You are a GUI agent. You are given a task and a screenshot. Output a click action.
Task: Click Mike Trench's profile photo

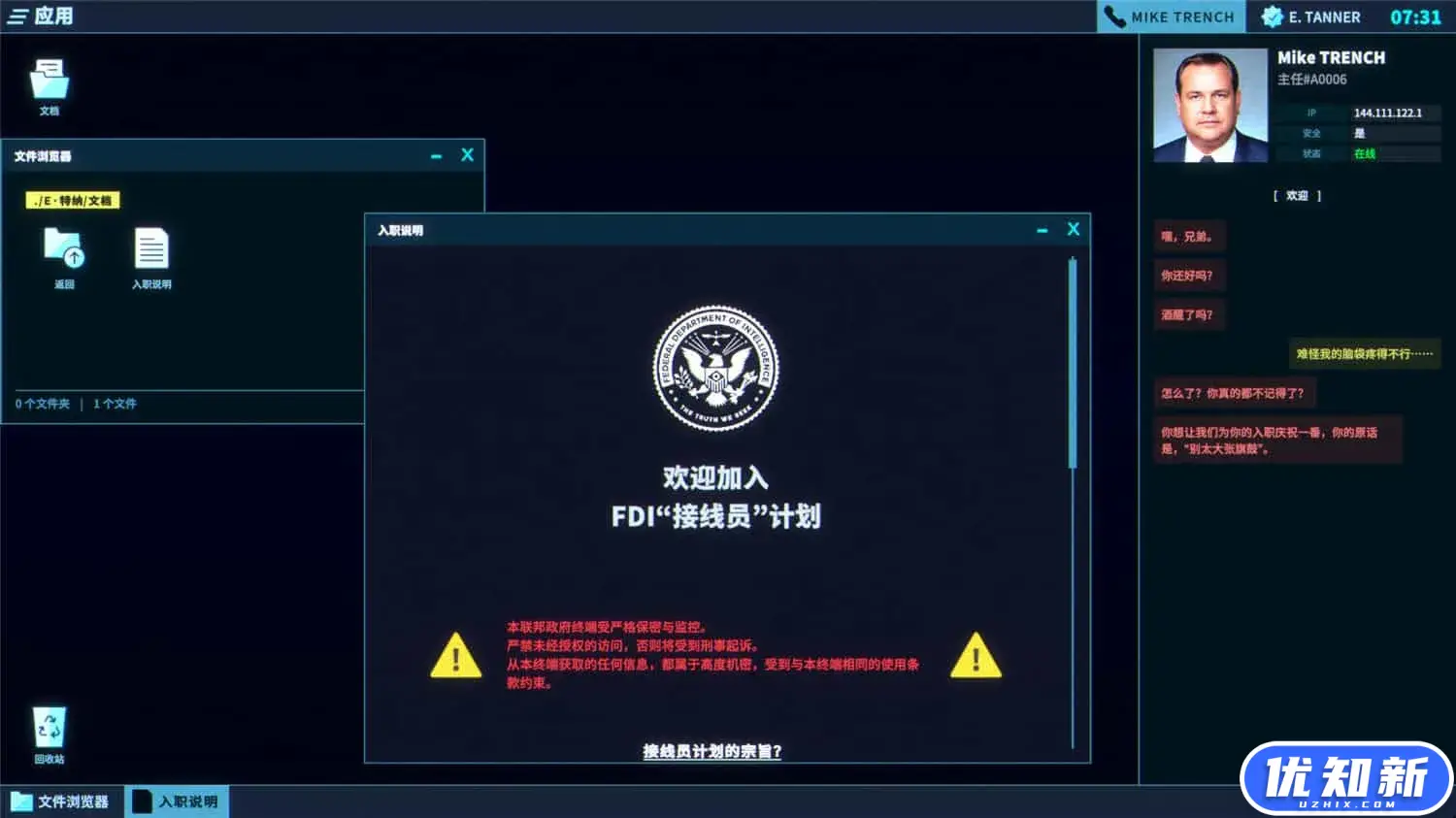click(1210, 105)
